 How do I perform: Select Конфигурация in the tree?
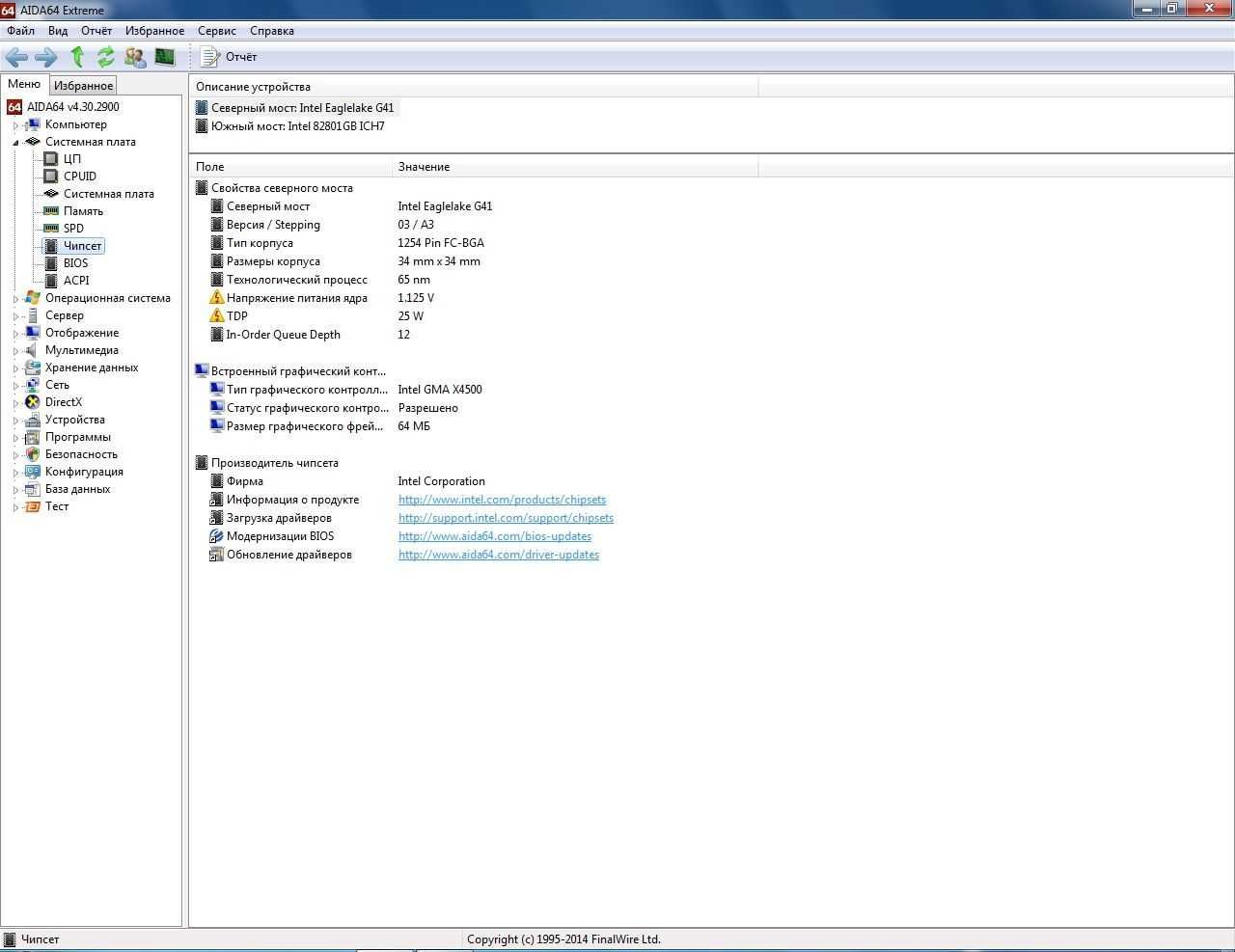point(84,472)
